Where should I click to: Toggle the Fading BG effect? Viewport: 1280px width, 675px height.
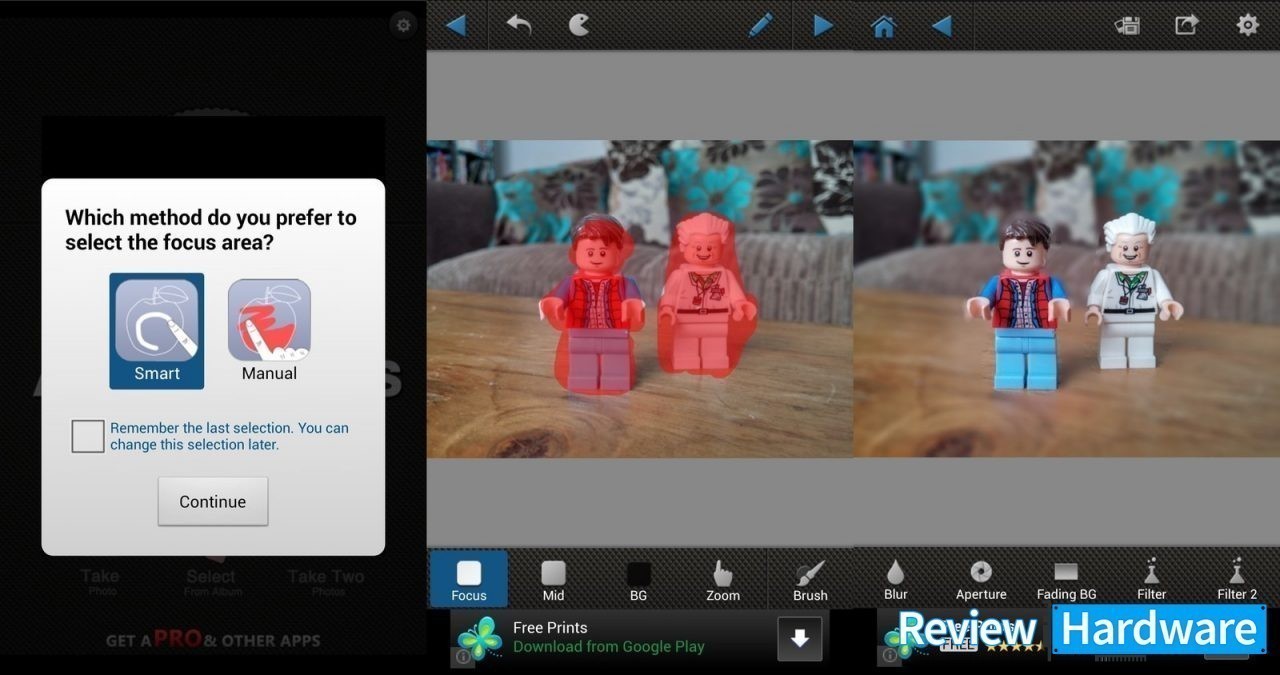[x=1066, y=579]
